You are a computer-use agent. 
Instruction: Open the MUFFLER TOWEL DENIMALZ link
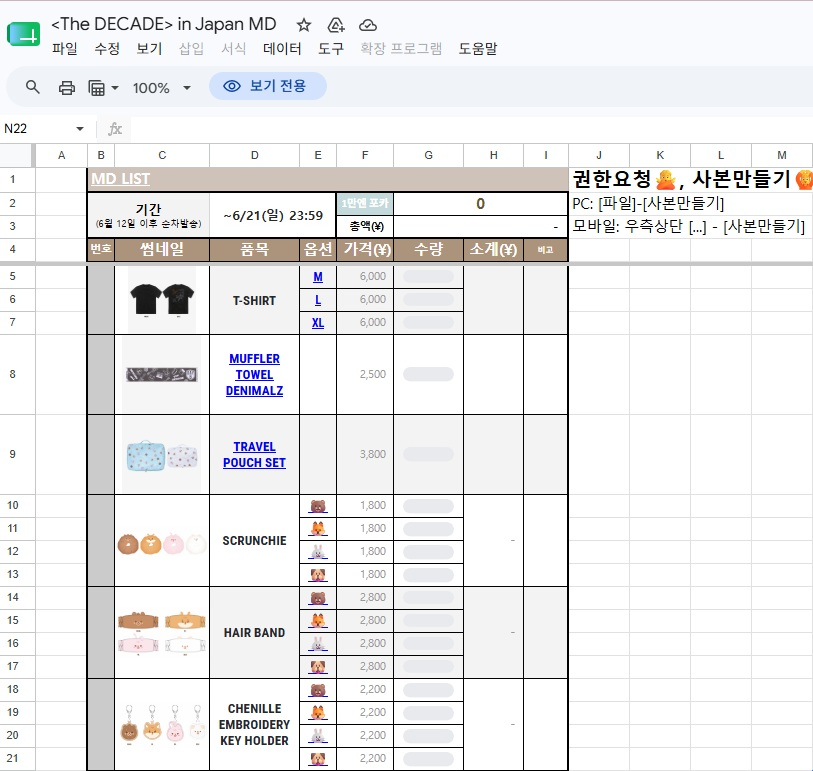click(x=255, y=374)
